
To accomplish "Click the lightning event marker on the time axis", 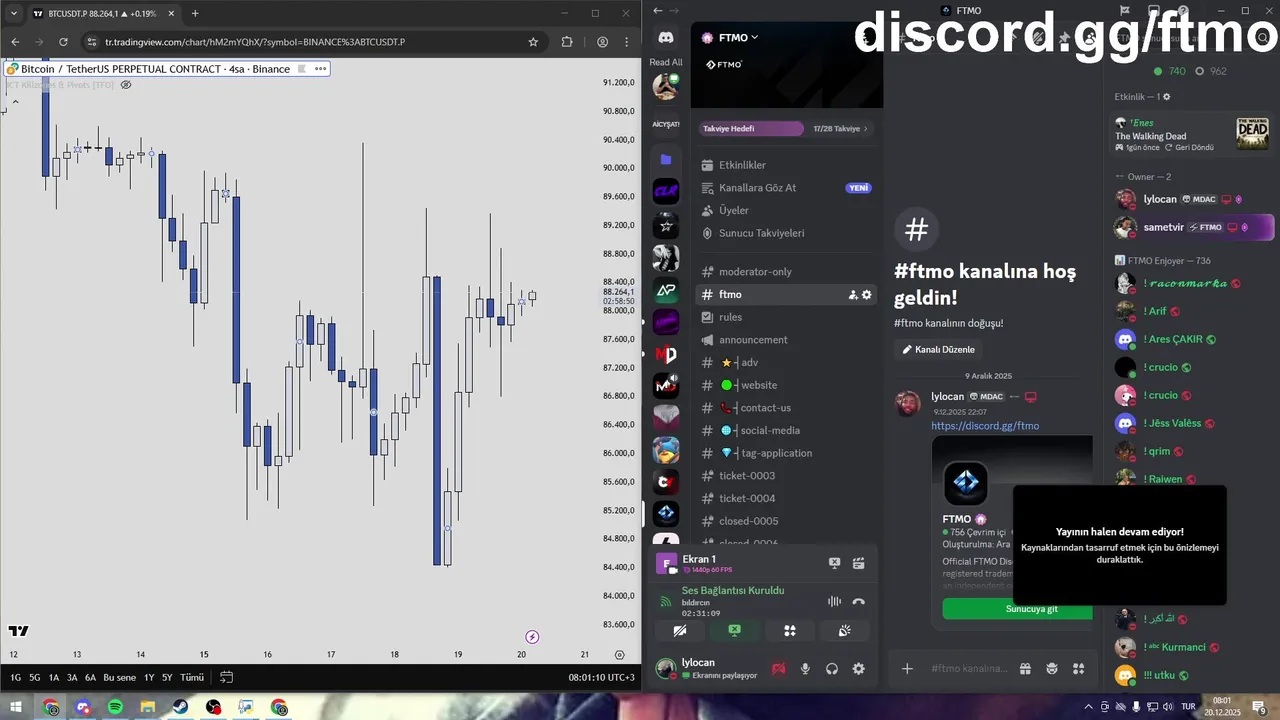I will pyautogui.click(x=532, y=637).
